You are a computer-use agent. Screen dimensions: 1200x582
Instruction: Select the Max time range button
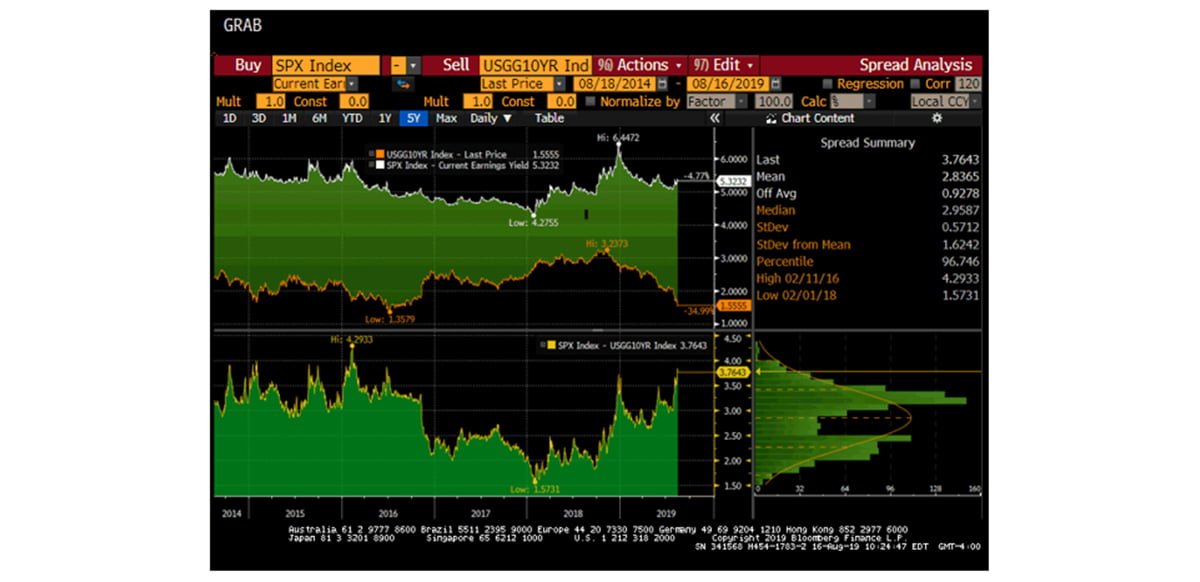tap(446, 118)
